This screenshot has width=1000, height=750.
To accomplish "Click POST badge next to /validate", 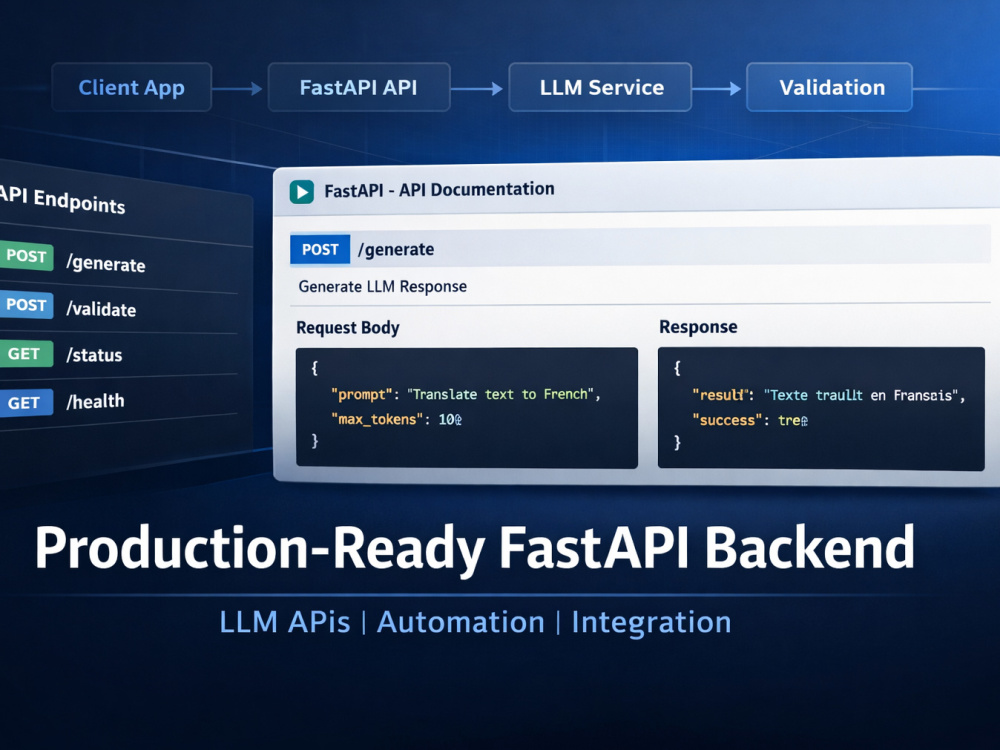I will (26, 305).
